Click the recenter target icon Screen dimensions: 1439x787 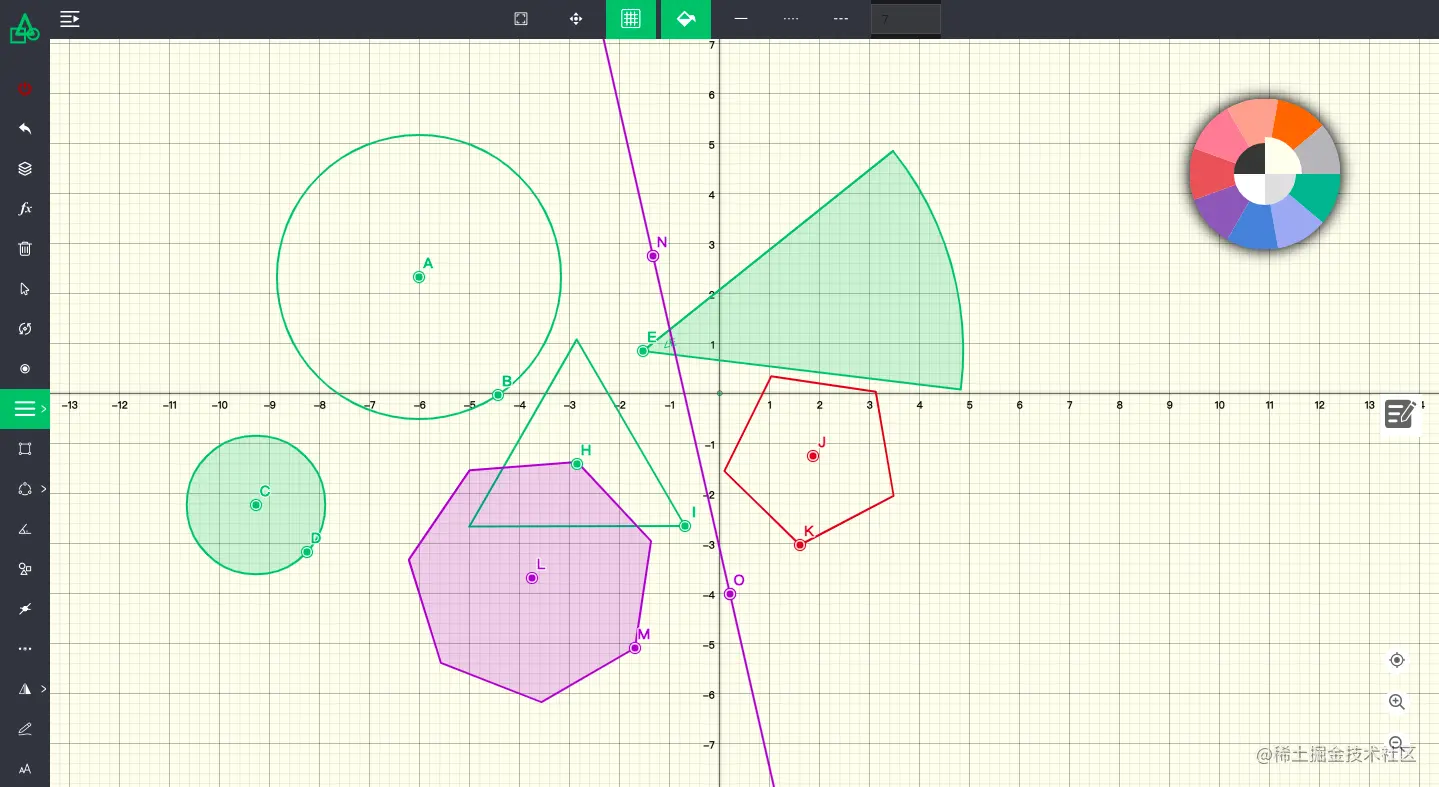click(1397, 660)
